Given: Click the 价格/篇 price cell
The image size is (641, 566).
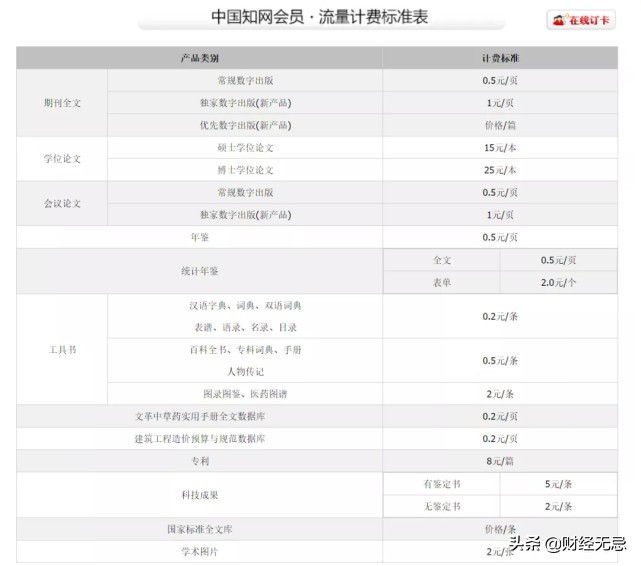Looking at the screenshot, I should tap(500, 125).
